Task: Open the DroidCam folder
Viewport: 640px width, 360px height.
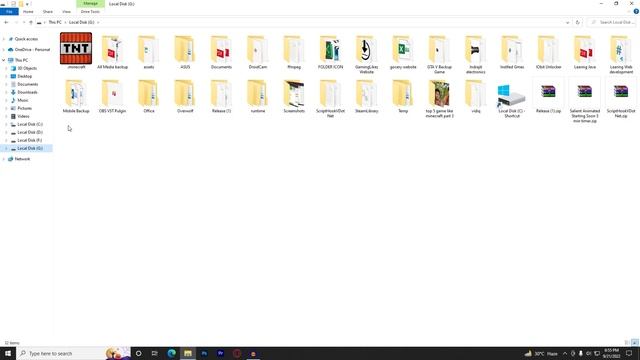Action: pos(258,52)
